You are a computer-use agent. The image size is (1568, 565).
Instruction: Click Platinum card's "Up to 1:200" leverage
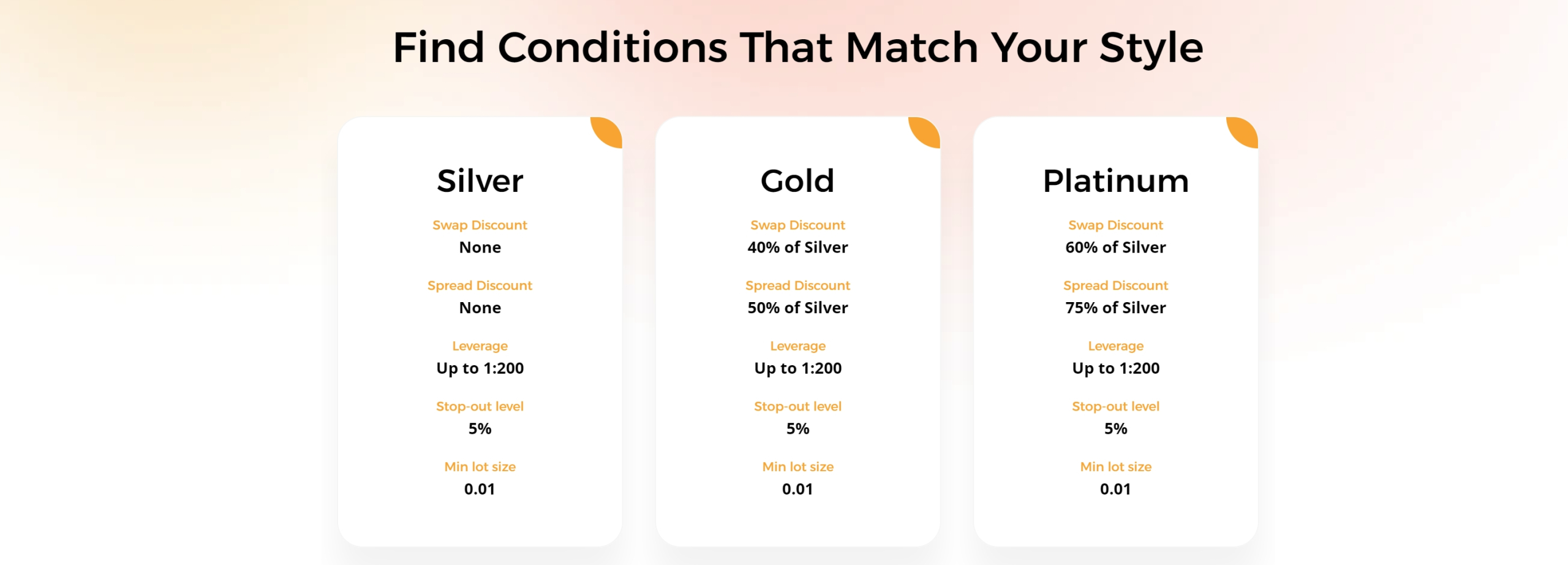1115,368
